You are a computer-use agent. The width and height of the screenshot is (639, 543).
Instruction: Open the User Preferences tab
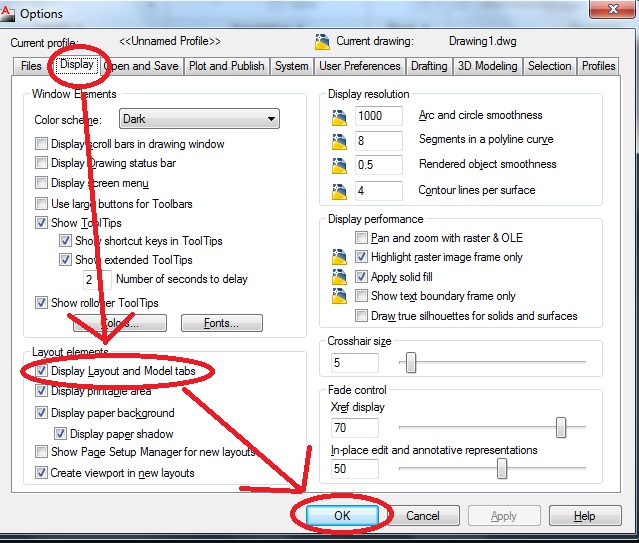pos(360,66)
